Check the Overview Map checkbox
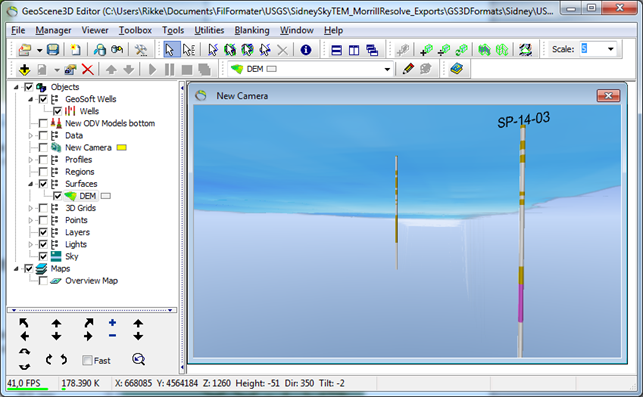Screen dimensions: 643x397 pyautogui.click(x=43, y=281)
